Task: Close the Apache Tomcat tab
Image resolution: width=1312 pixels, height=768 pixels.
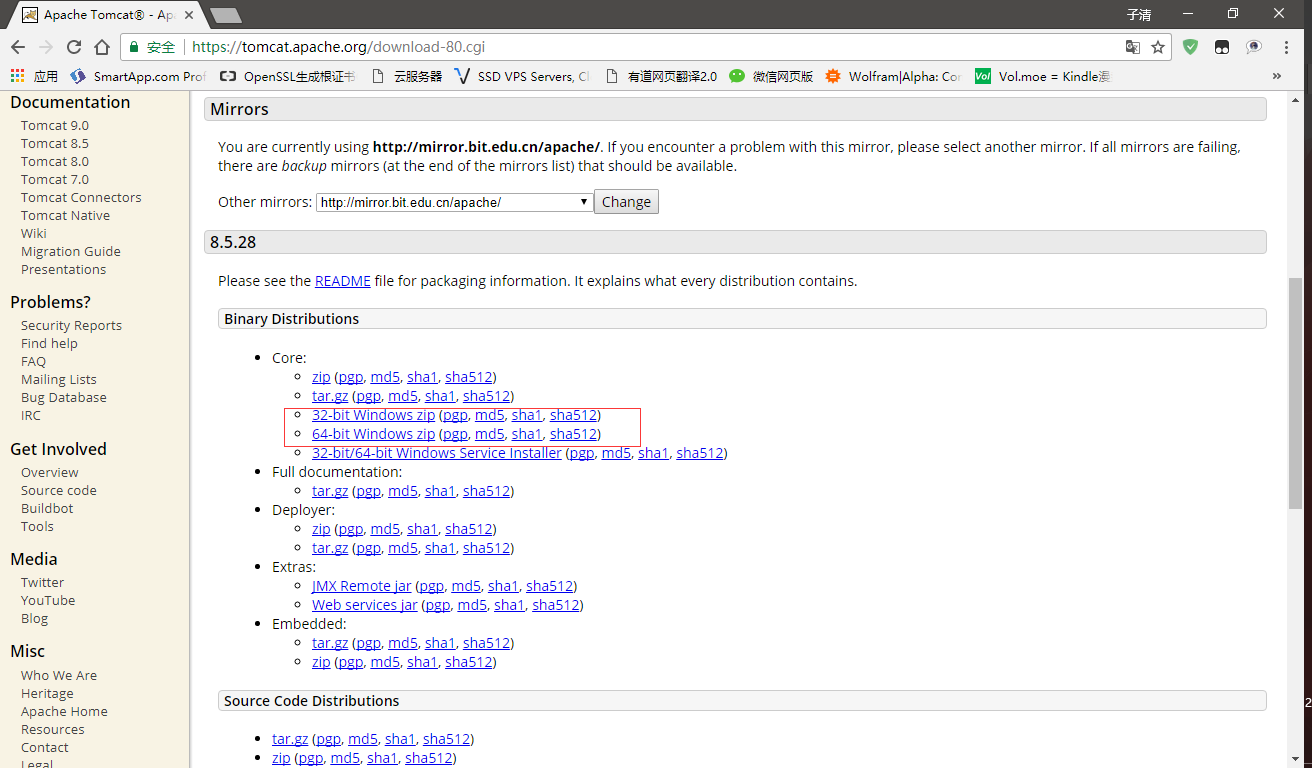Action: click(190, 15)
